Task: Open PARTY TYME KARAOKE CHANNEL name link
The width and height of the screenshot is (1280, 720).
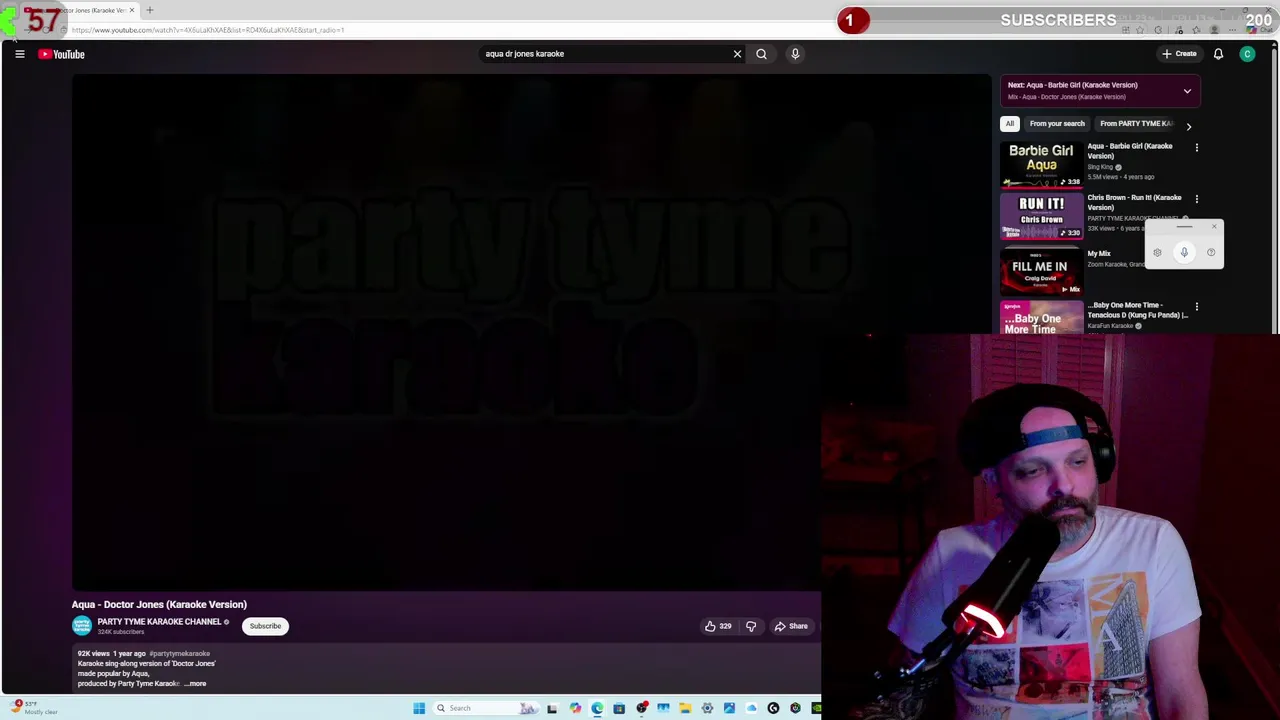Action: coord(159,622)
